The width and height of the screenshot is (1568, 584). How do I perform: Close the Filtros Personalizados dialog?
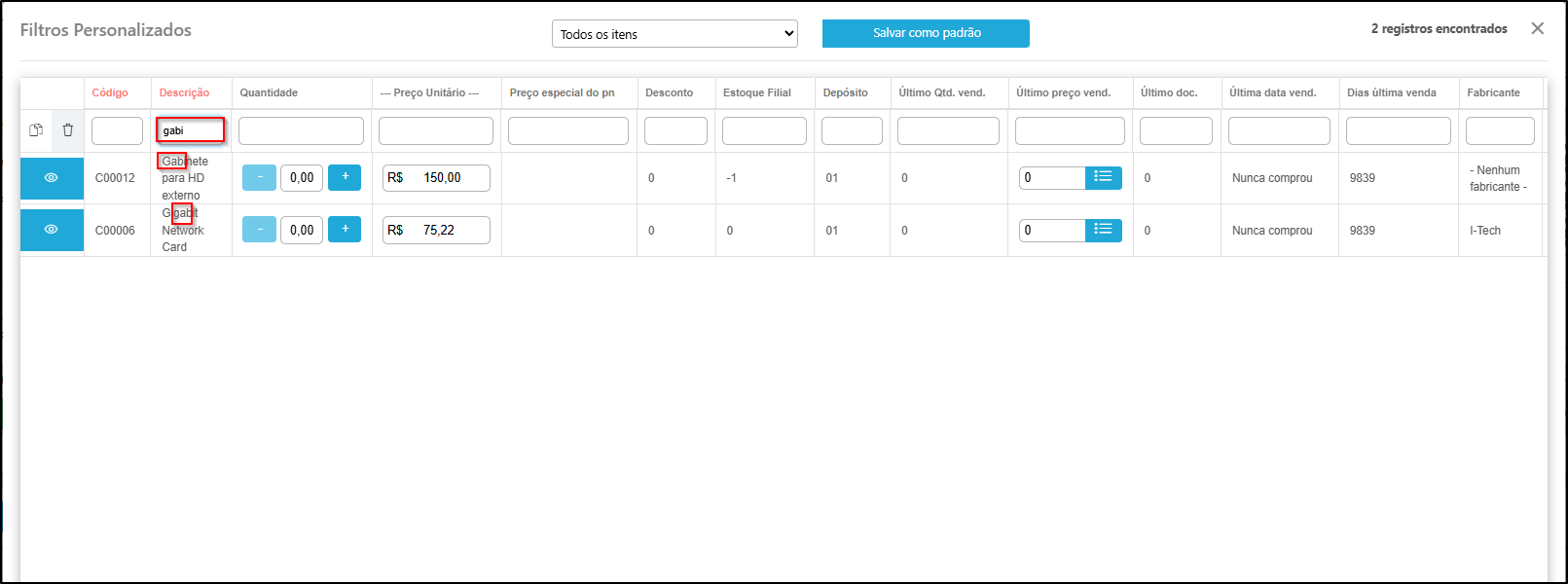[1537, 28]
